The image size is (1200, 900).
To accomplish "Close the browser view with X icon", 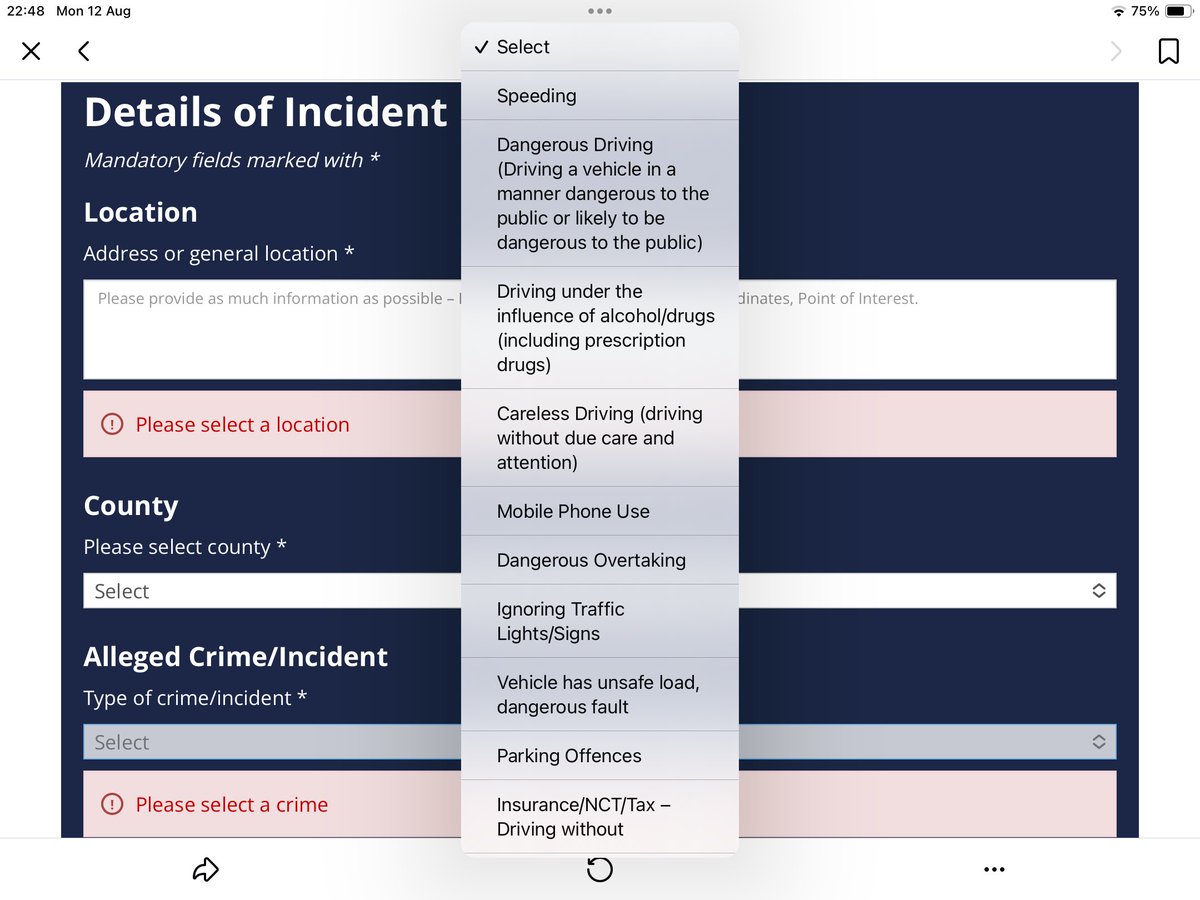I will pyautogui.click(x=31, y=51).
